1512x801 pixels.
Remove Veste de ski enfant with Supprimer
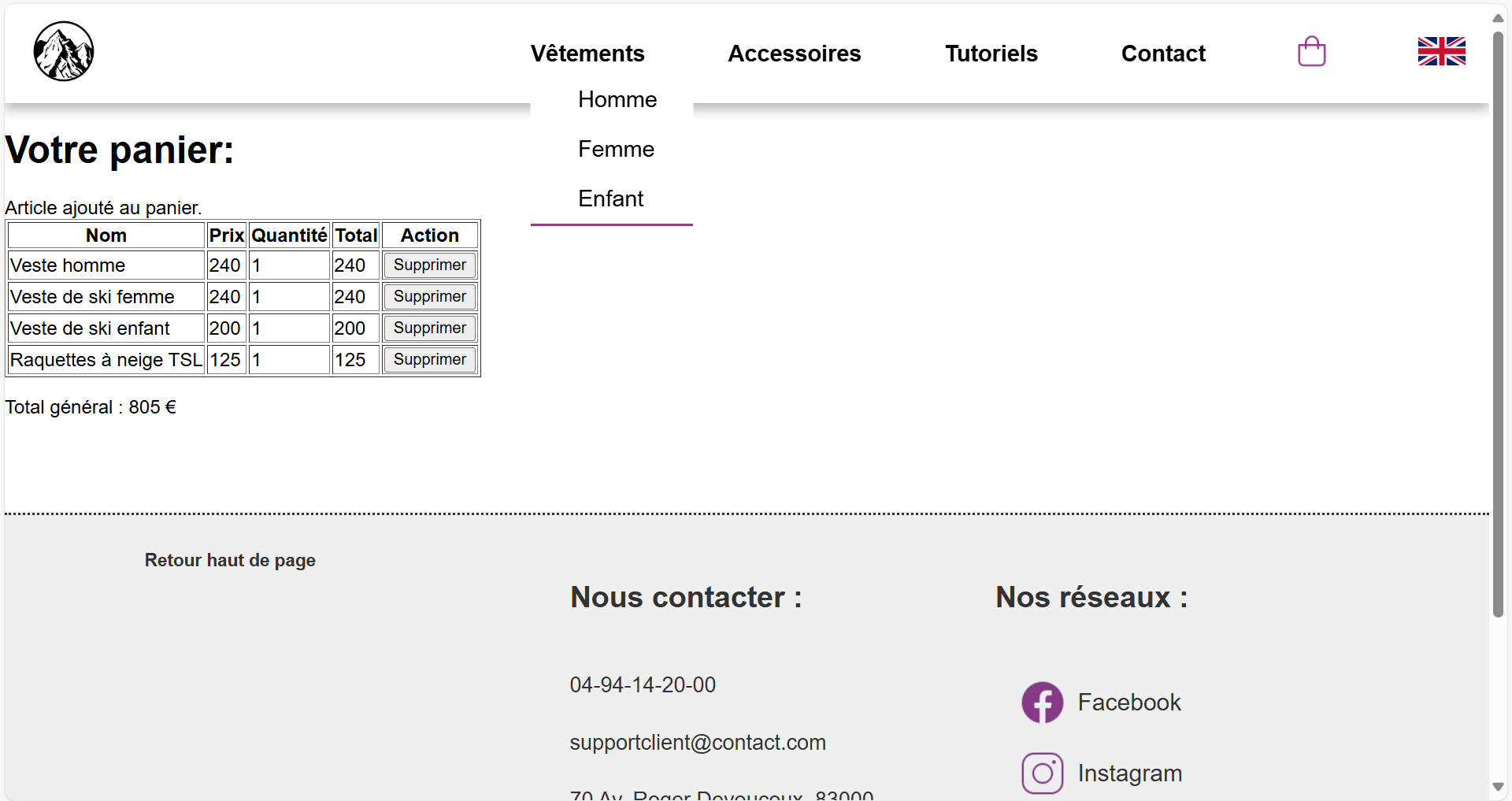tap(430, 328)
